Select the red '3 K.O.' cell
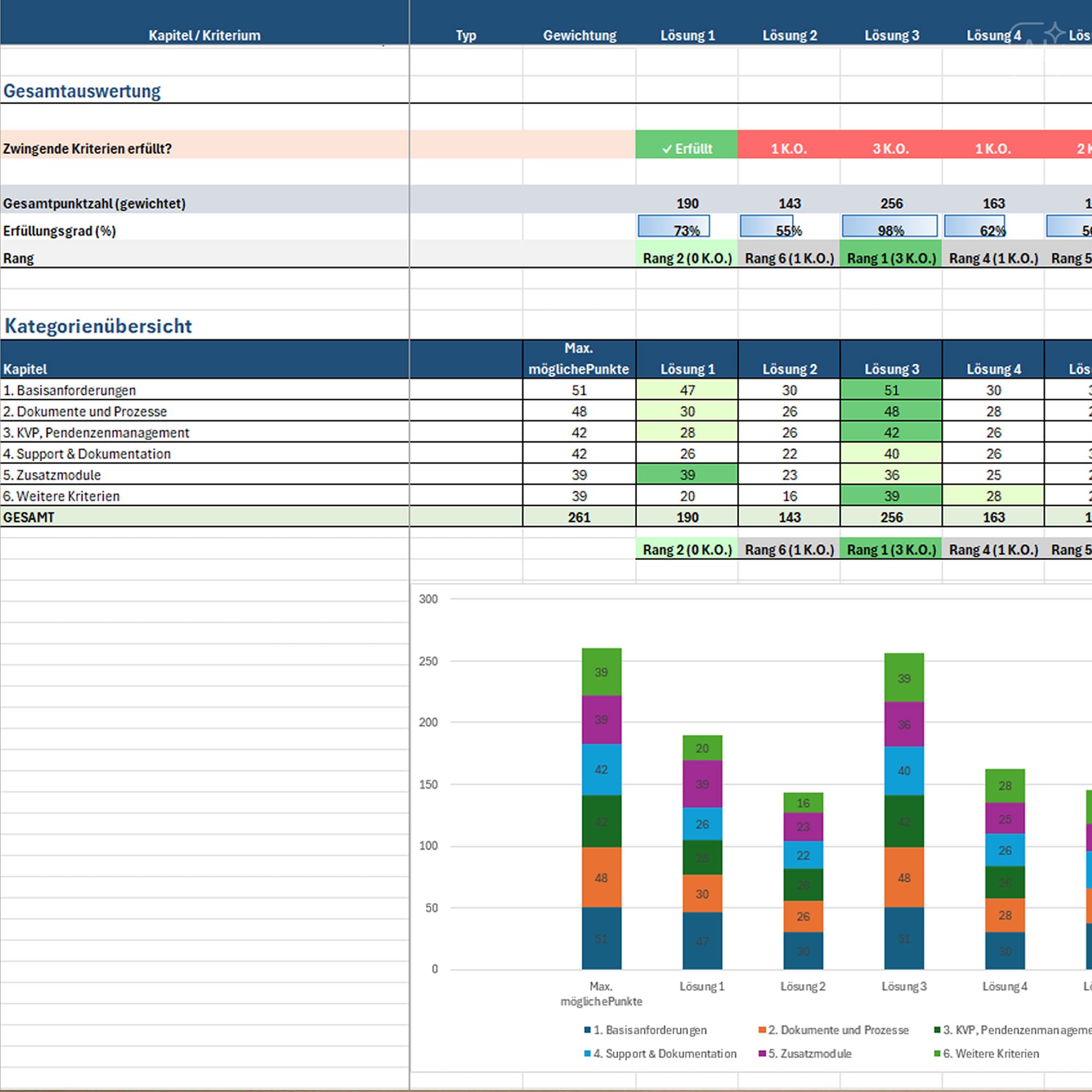The width and height of the screenshot is (1092, 1092). click(x=891, y=145)
